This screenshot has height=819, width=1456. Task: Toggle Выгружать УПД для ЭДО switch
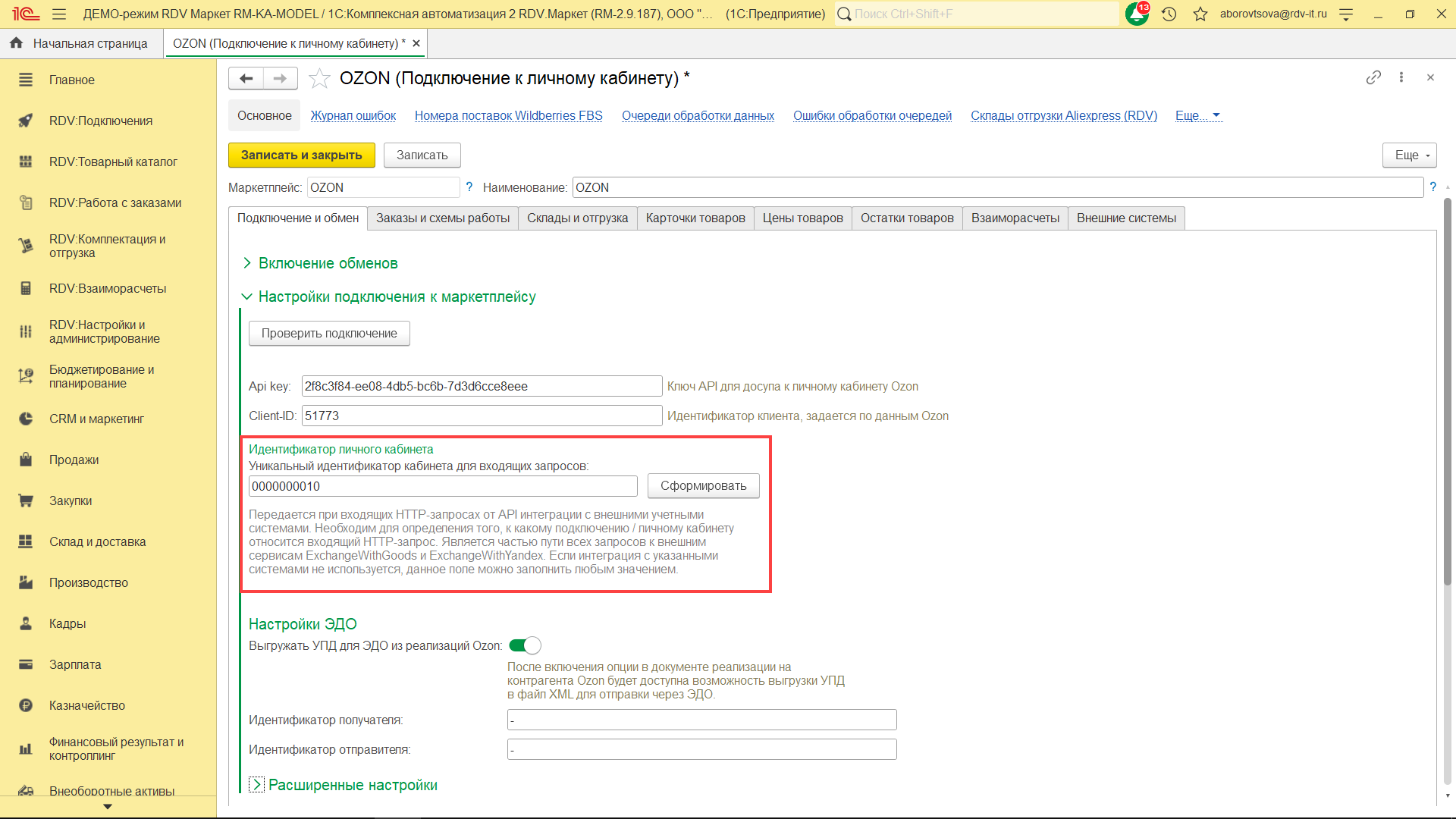[525, 645]
